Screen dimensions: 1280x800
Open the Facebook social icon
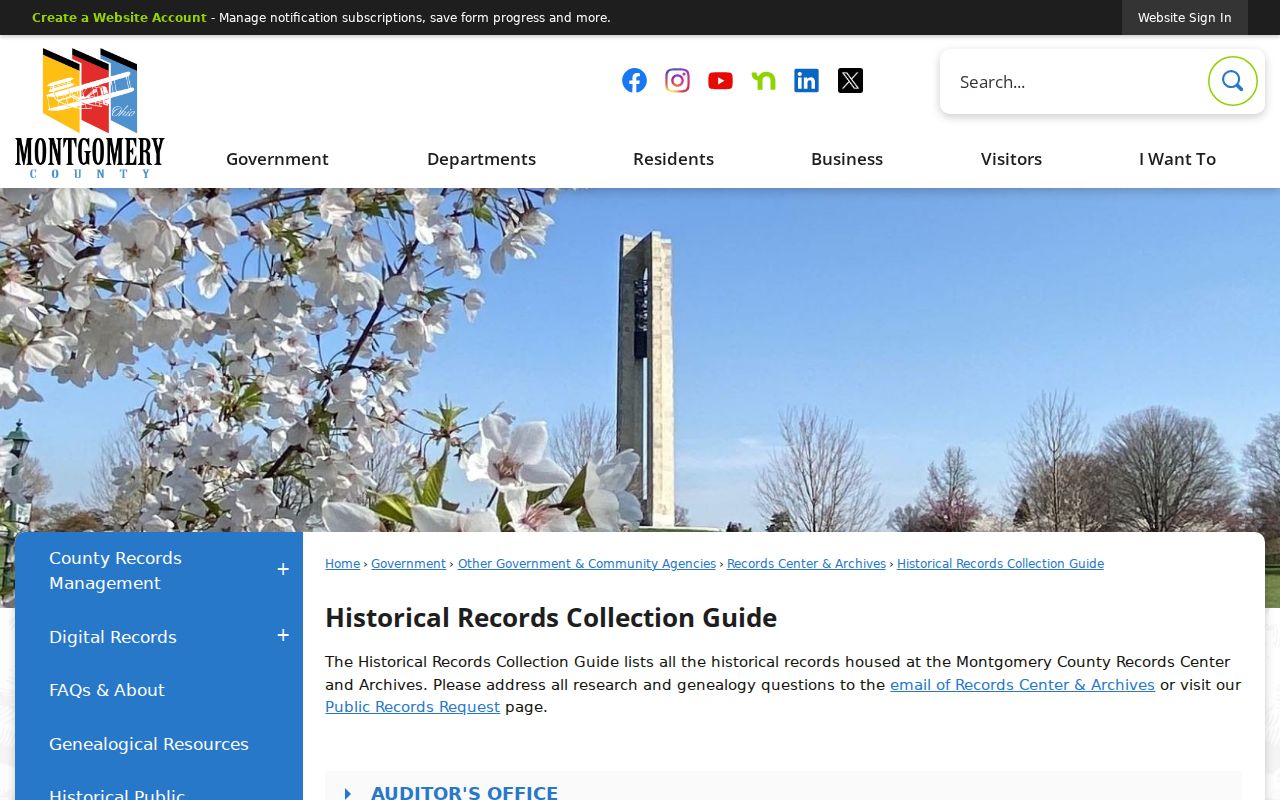pos(634,81)
